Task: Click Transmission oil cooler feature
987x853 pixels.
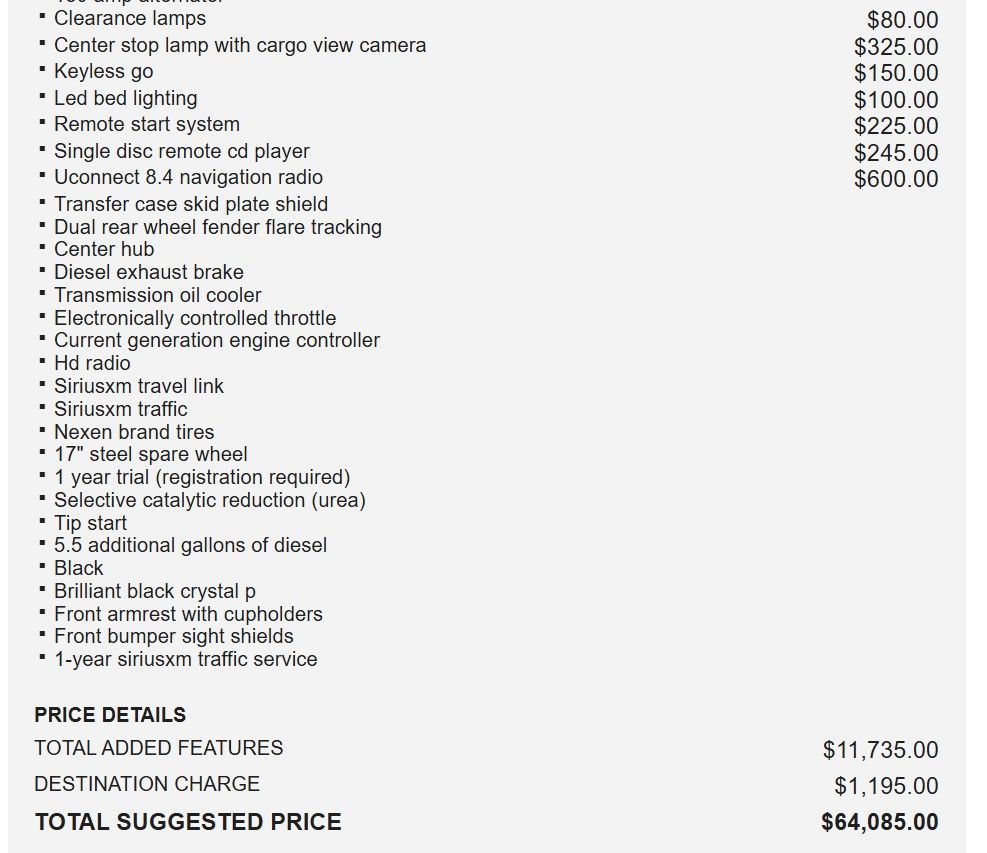Action: click(x=157, y=295)
